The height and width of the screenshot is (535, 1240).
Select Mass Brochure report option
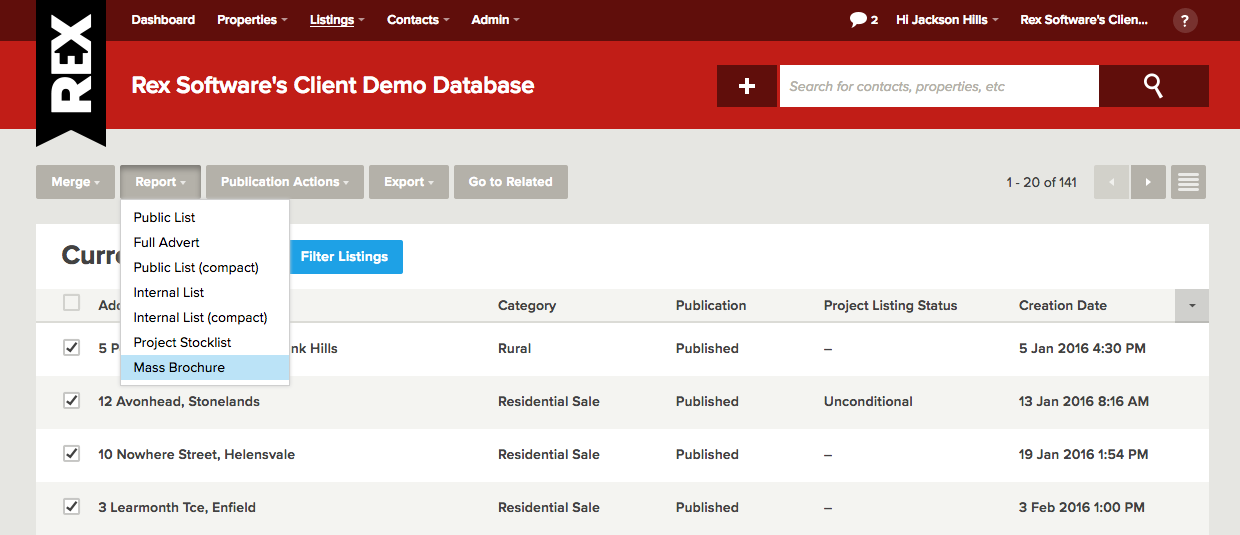click(x=205, y=367)
